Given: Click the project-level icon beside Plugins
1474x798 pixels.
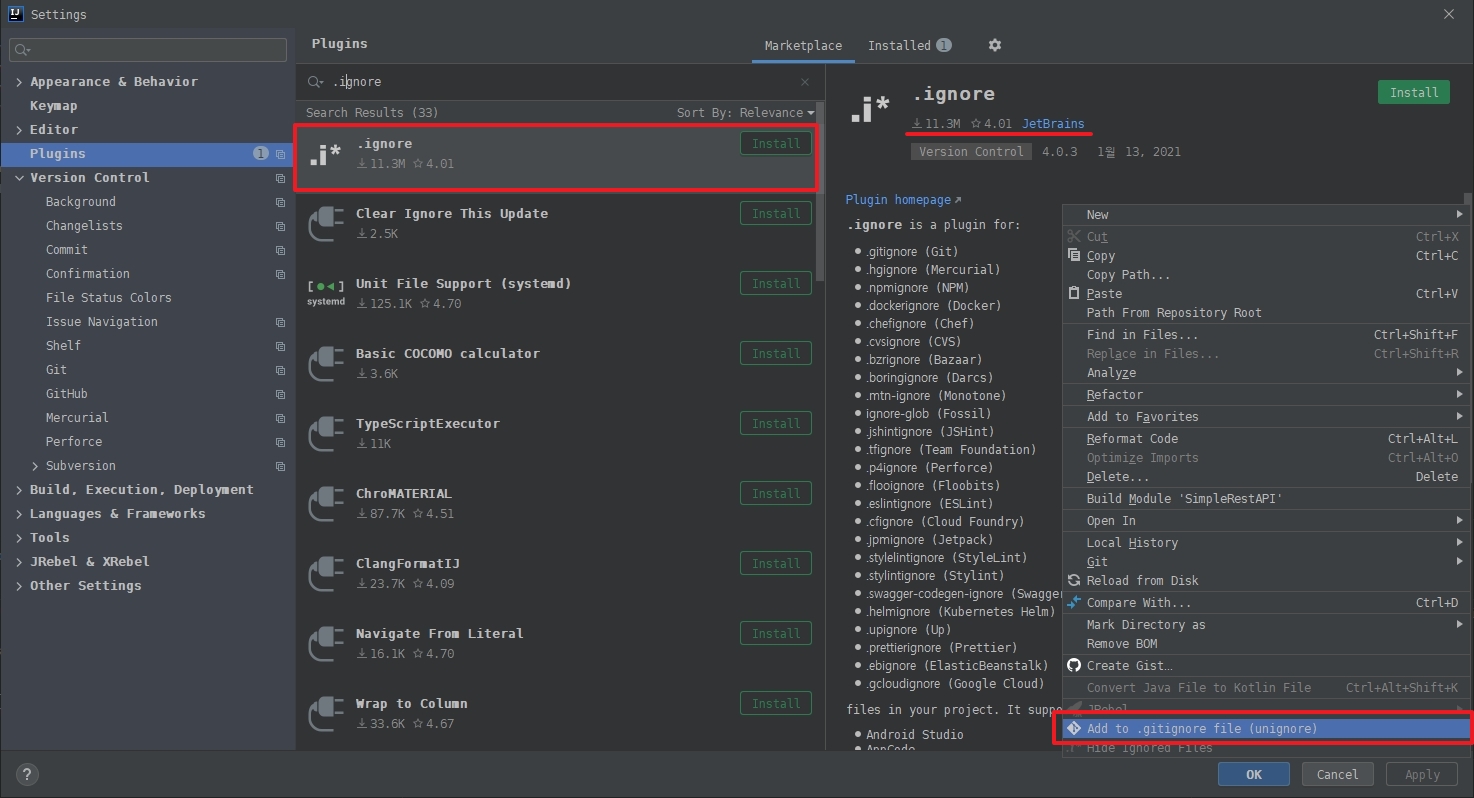Looking at the screenshot, I should 281,154.
